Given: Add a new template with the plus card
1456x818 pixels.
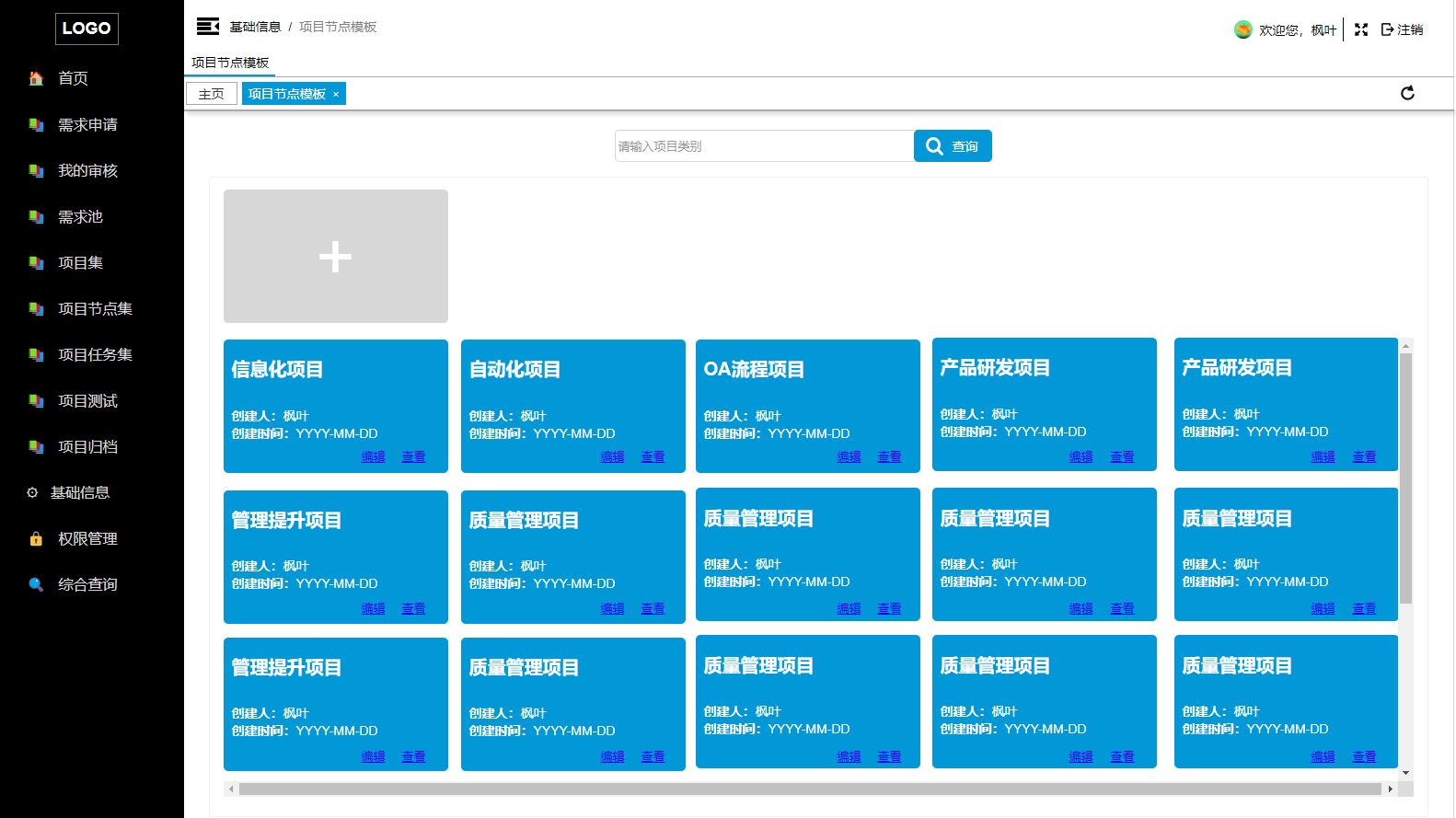Looking at the screenshot, I should [336, 256].
